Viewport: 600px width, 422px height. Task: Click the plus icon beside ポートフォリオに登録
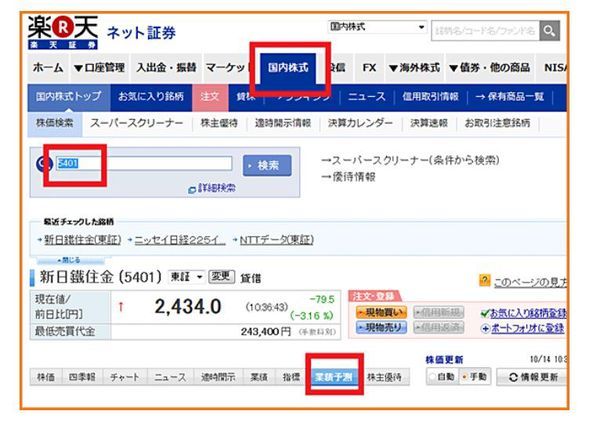(x=485, y=329)
